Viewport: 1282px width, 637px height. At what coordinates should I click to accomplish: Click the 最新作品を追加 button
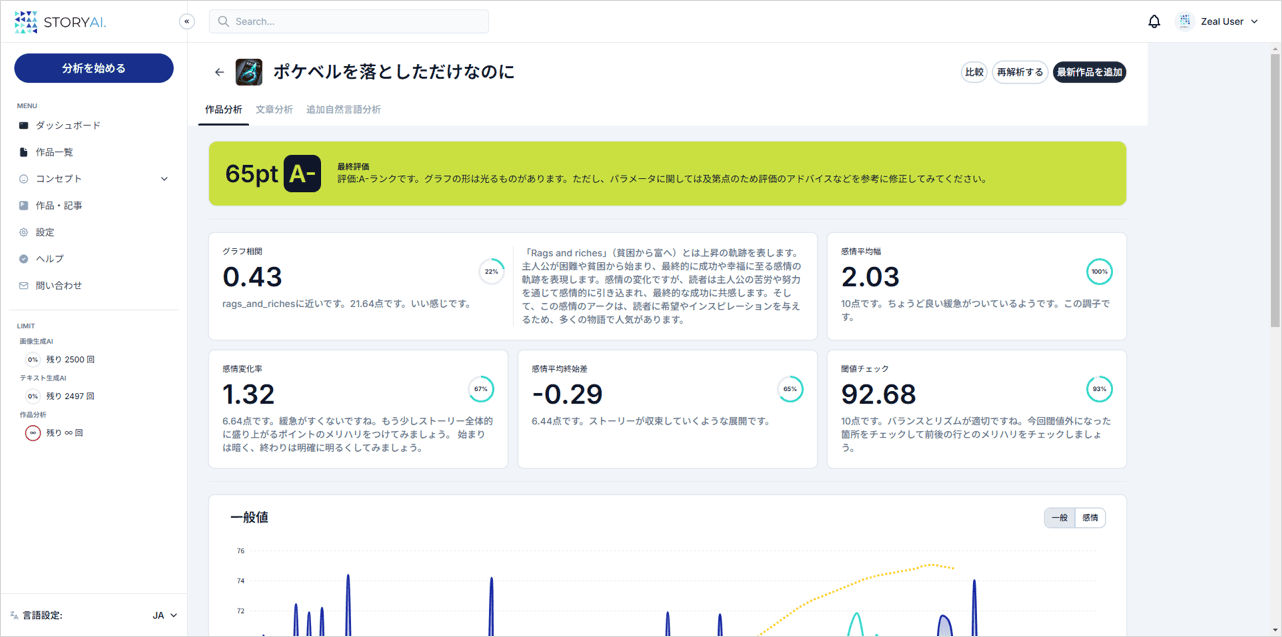[1090, 72]
